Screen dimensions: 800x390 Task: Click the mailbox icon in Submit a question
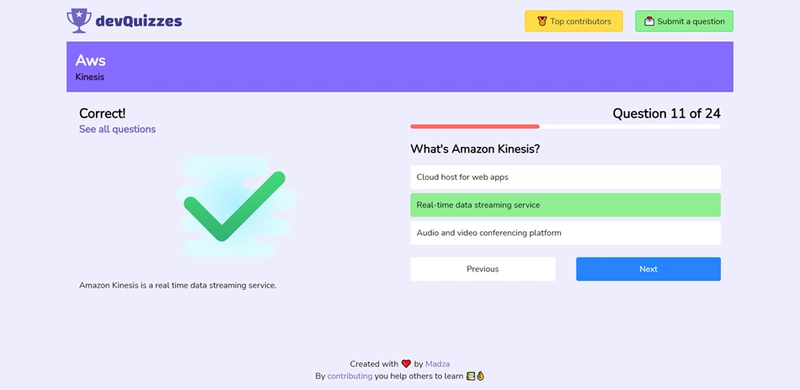pos(649,21)
